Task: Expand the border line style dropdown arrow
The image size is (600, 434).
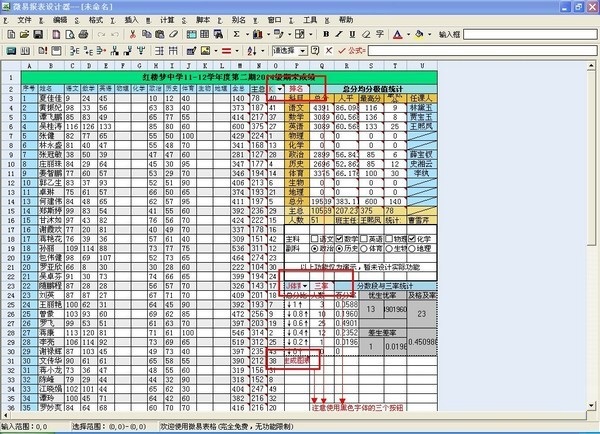Action: pyautogui.click(x=237, y=51)
